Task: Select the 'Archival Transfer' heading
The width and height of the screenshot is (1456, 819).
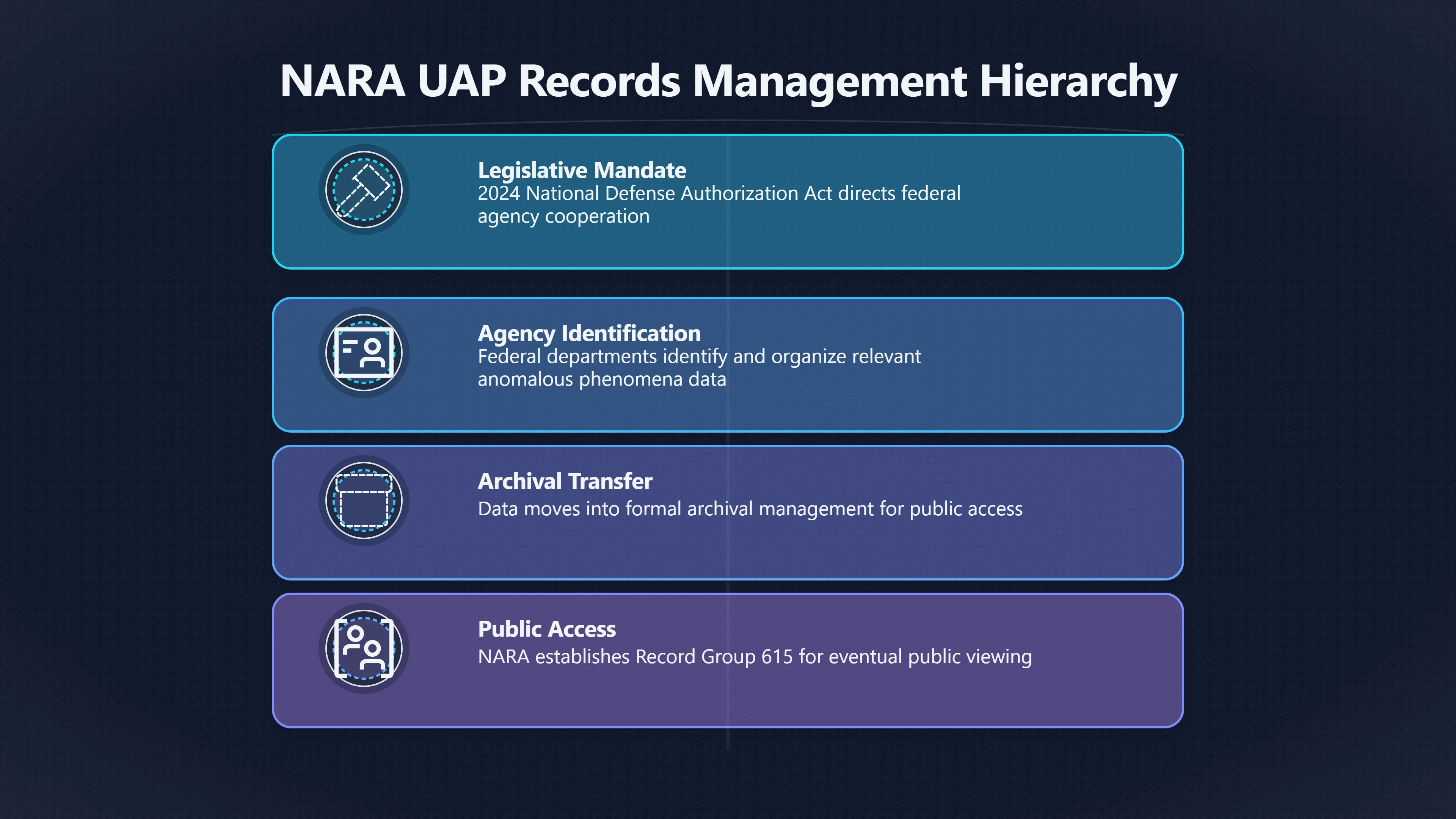Action: pos(565,481)
